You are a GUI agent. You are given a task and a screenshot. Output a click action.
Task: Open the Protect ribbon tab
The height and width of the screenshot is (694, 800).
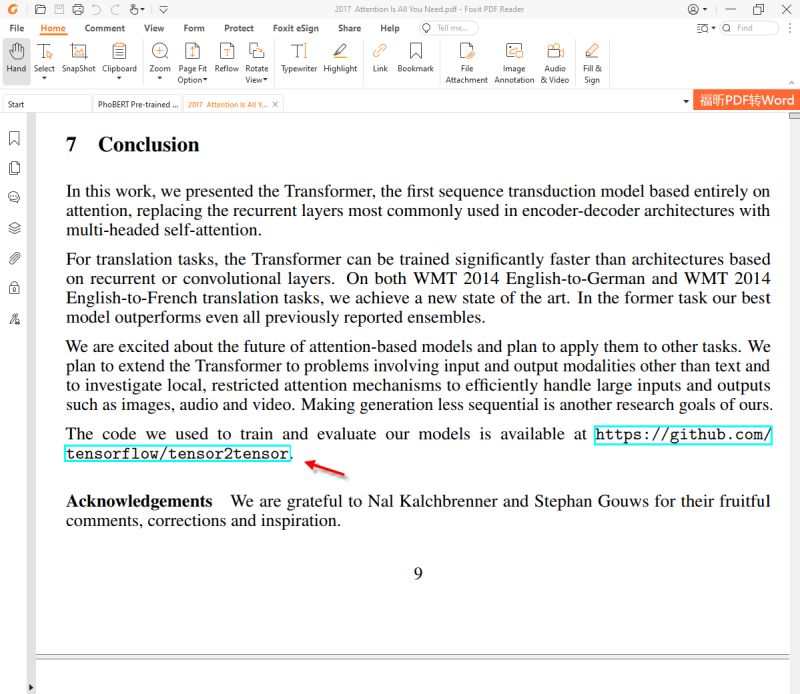[239, 28]
